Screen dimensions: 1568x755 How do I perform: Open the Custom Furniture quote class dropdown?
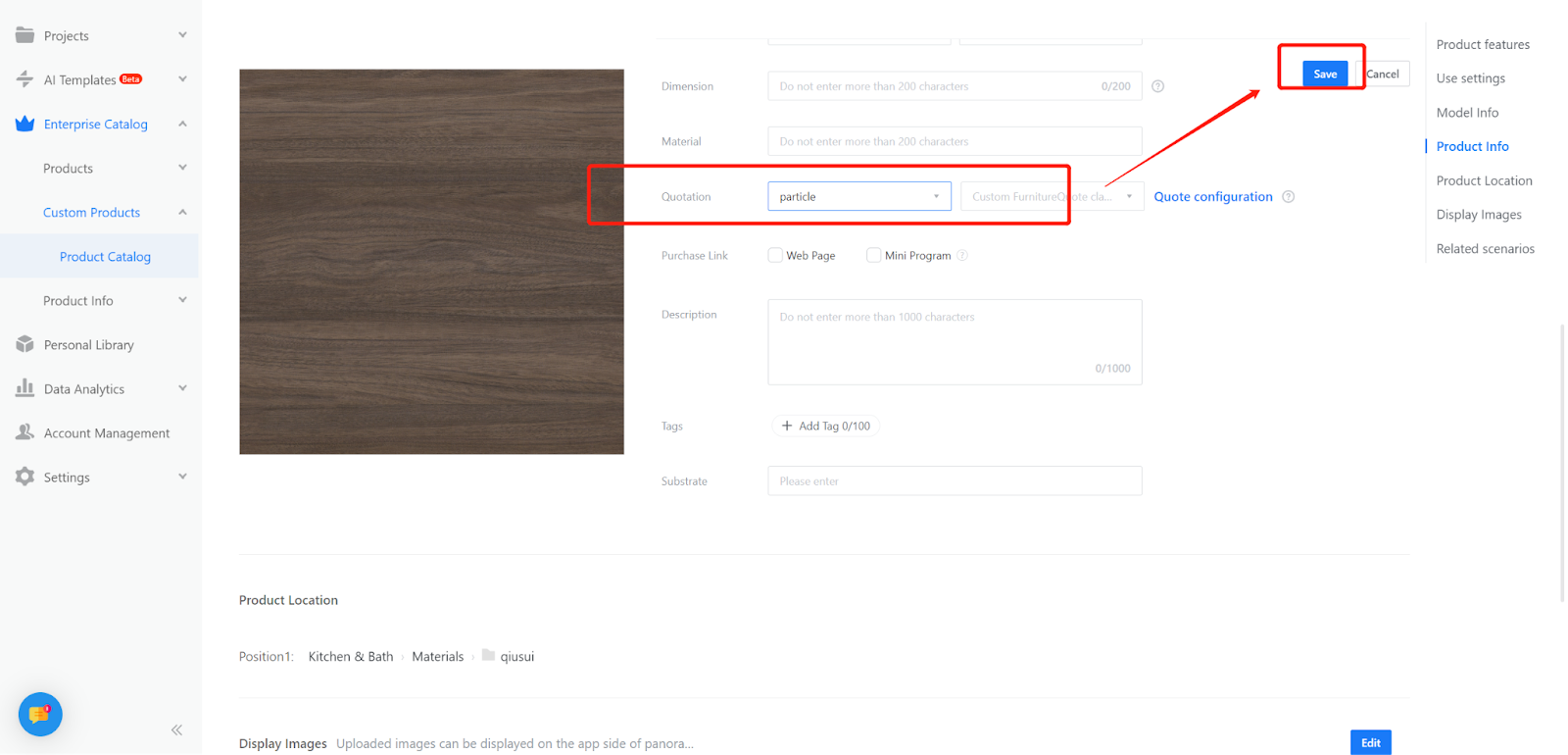pos(1052,196)
